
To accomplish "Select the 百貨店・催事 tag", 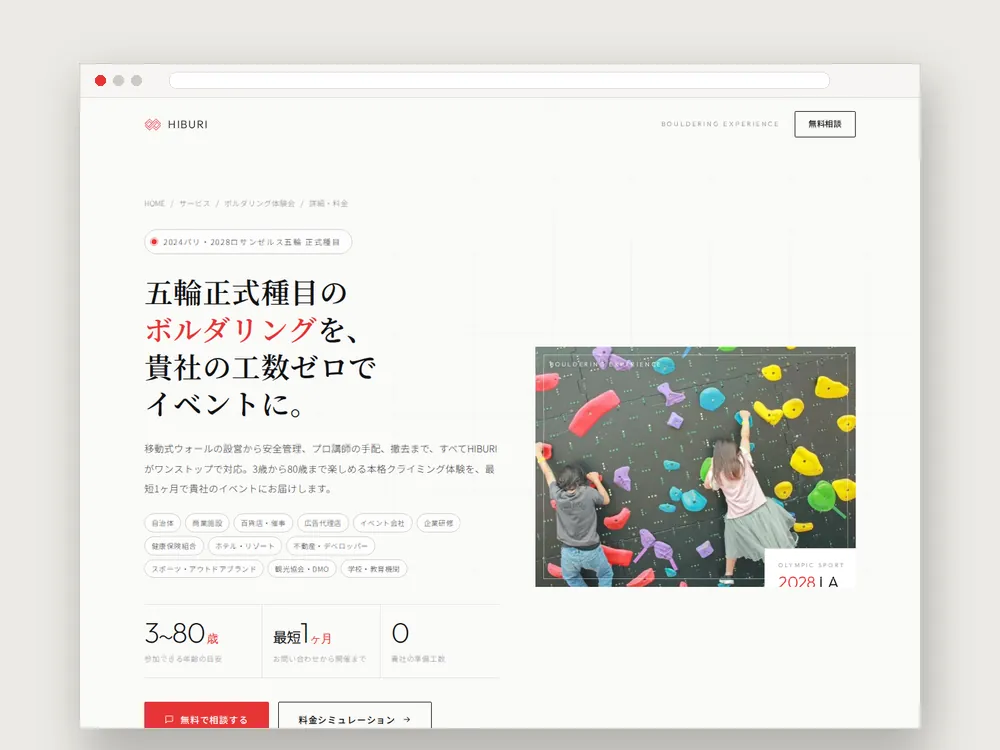I will click(x=263, y=523).
